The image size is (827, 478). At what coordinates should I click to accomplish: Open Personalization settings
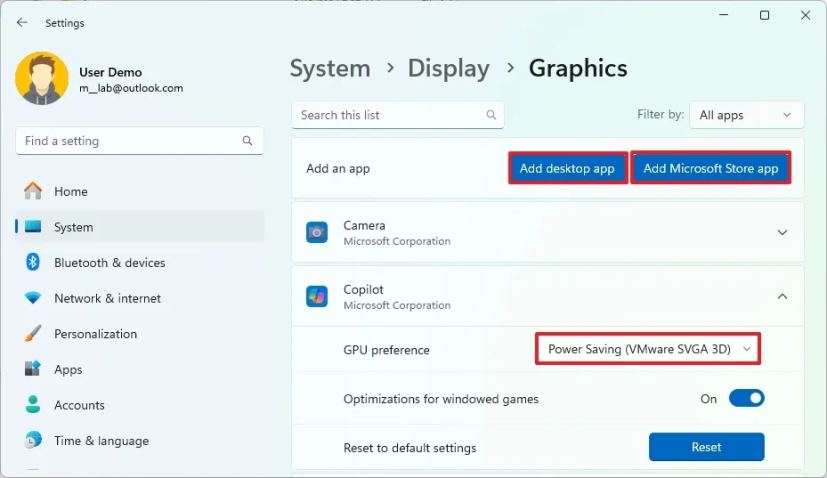tap(140, 333)
